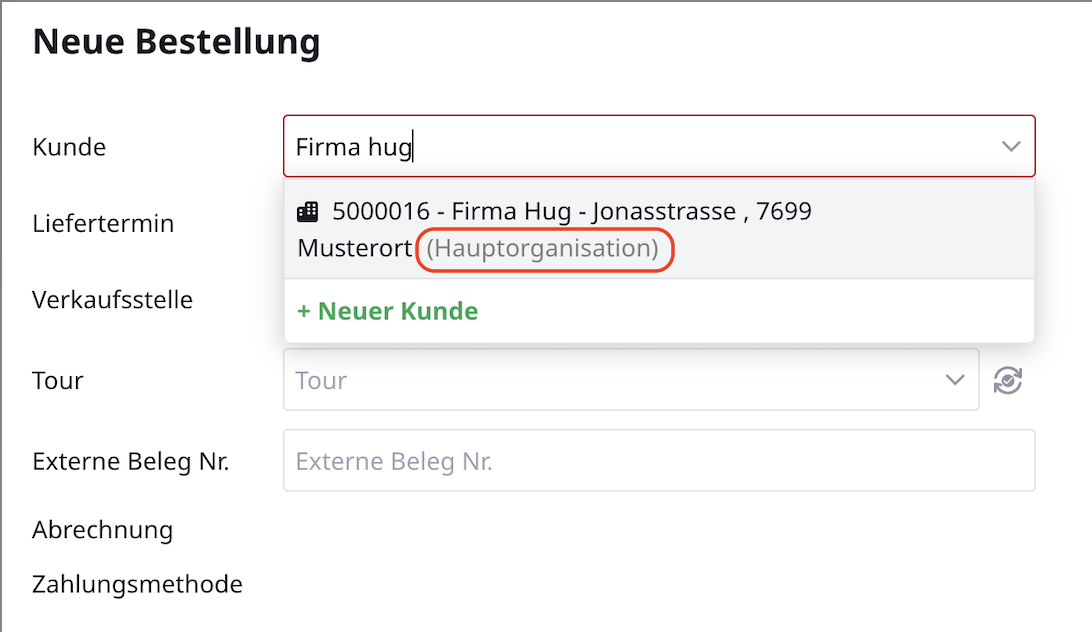Screen dimensions: 1092x632
Task: Click the Neue Bestellung heading
Action: pyautogui.click(x=177, y=42)
